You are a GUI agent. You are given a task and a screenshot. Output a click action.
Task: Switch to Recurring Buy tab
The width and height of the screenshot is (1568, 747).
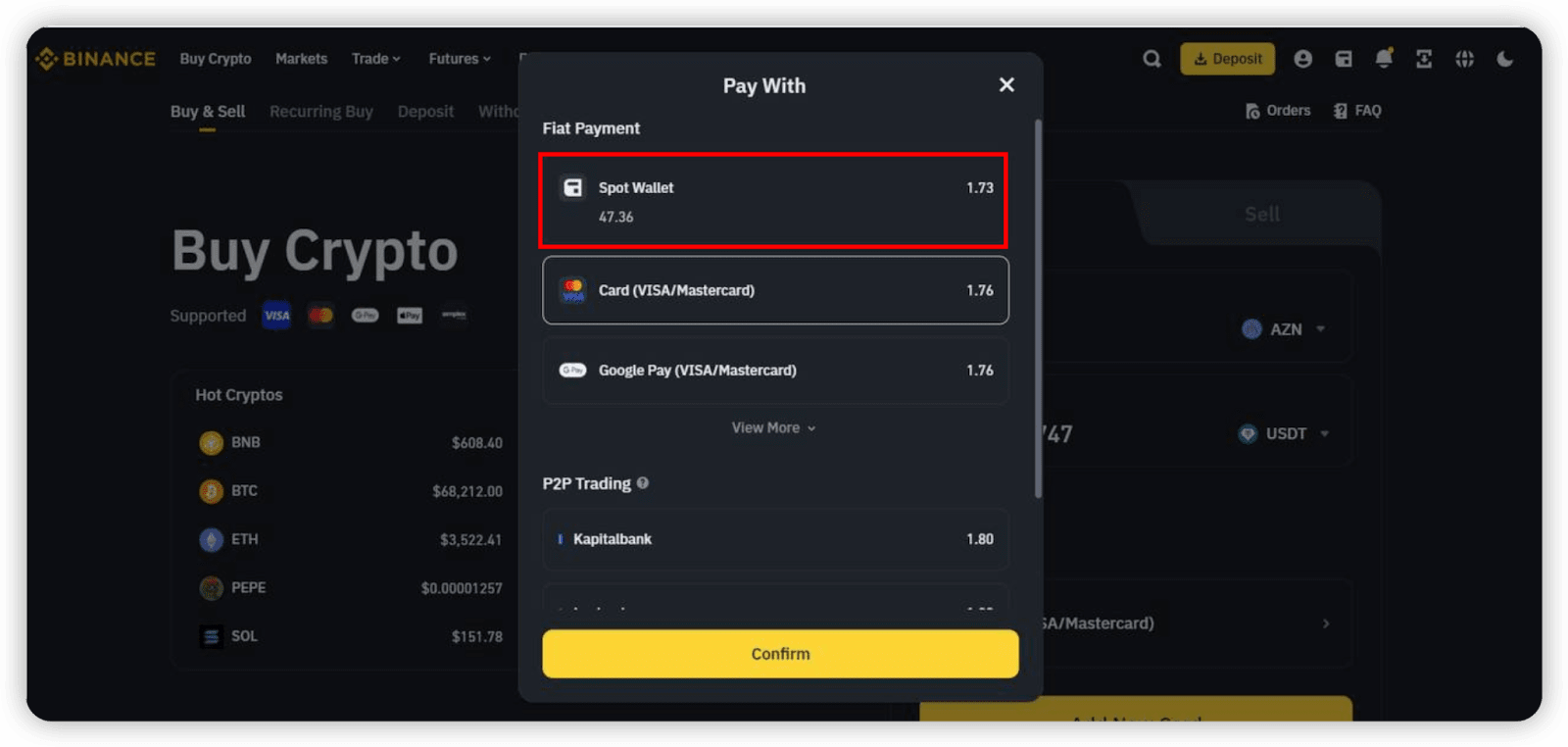coord(321,111)
